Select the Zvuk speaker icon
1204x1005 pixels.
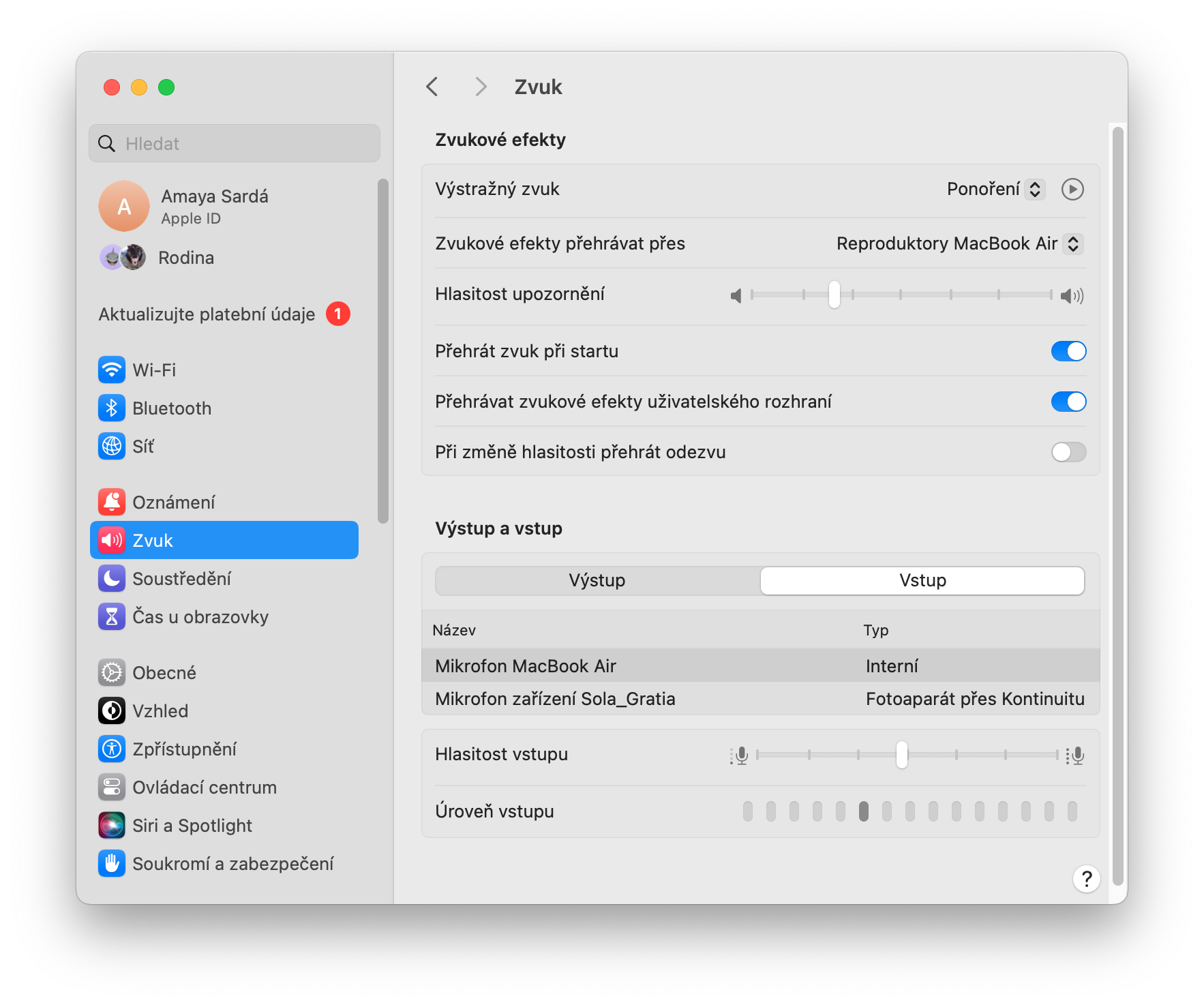pos(112,541)
